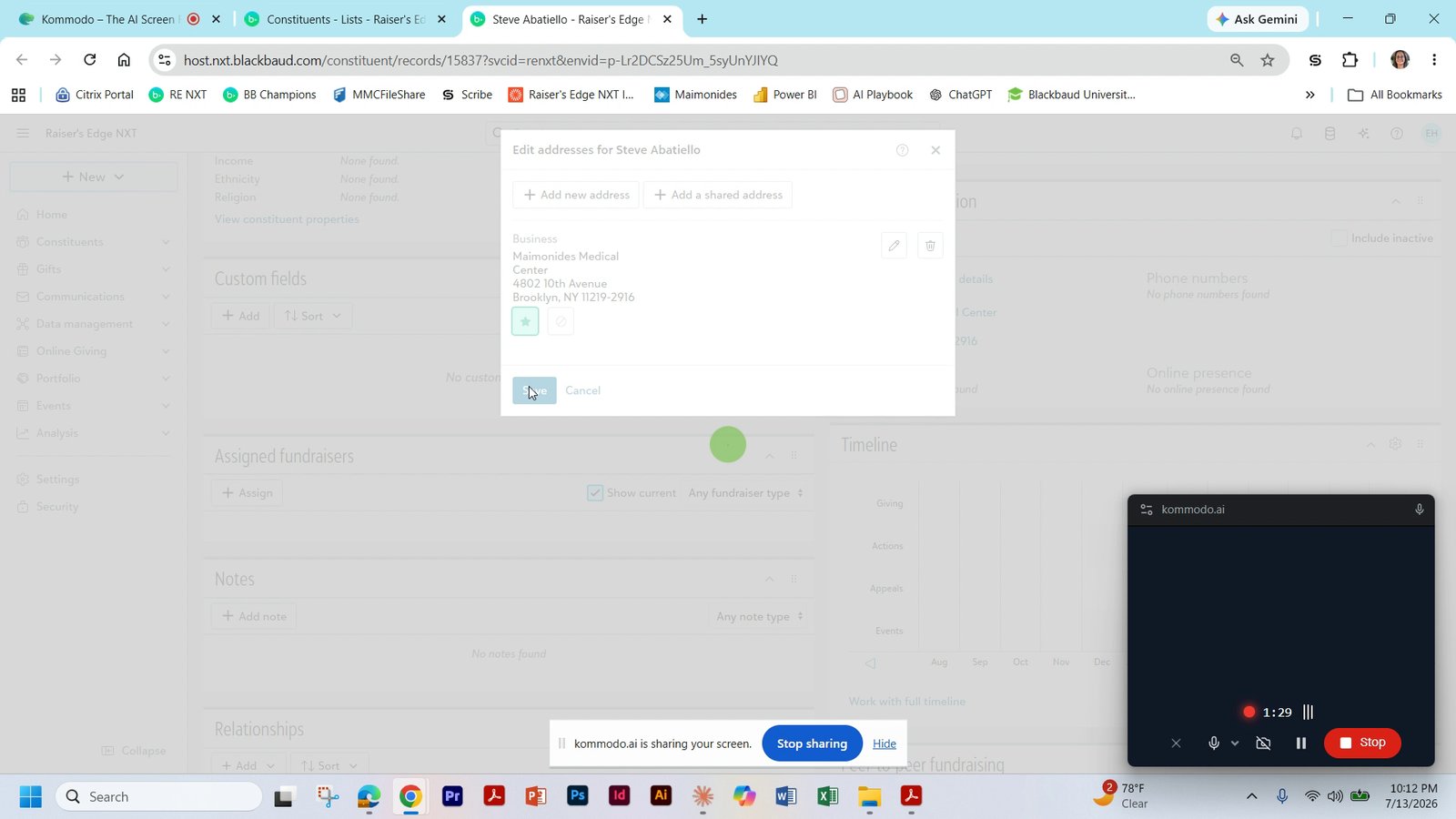Screen dimensions: 1456x819
Task: Open the Power BI bookmark
Action: [785, 95]
